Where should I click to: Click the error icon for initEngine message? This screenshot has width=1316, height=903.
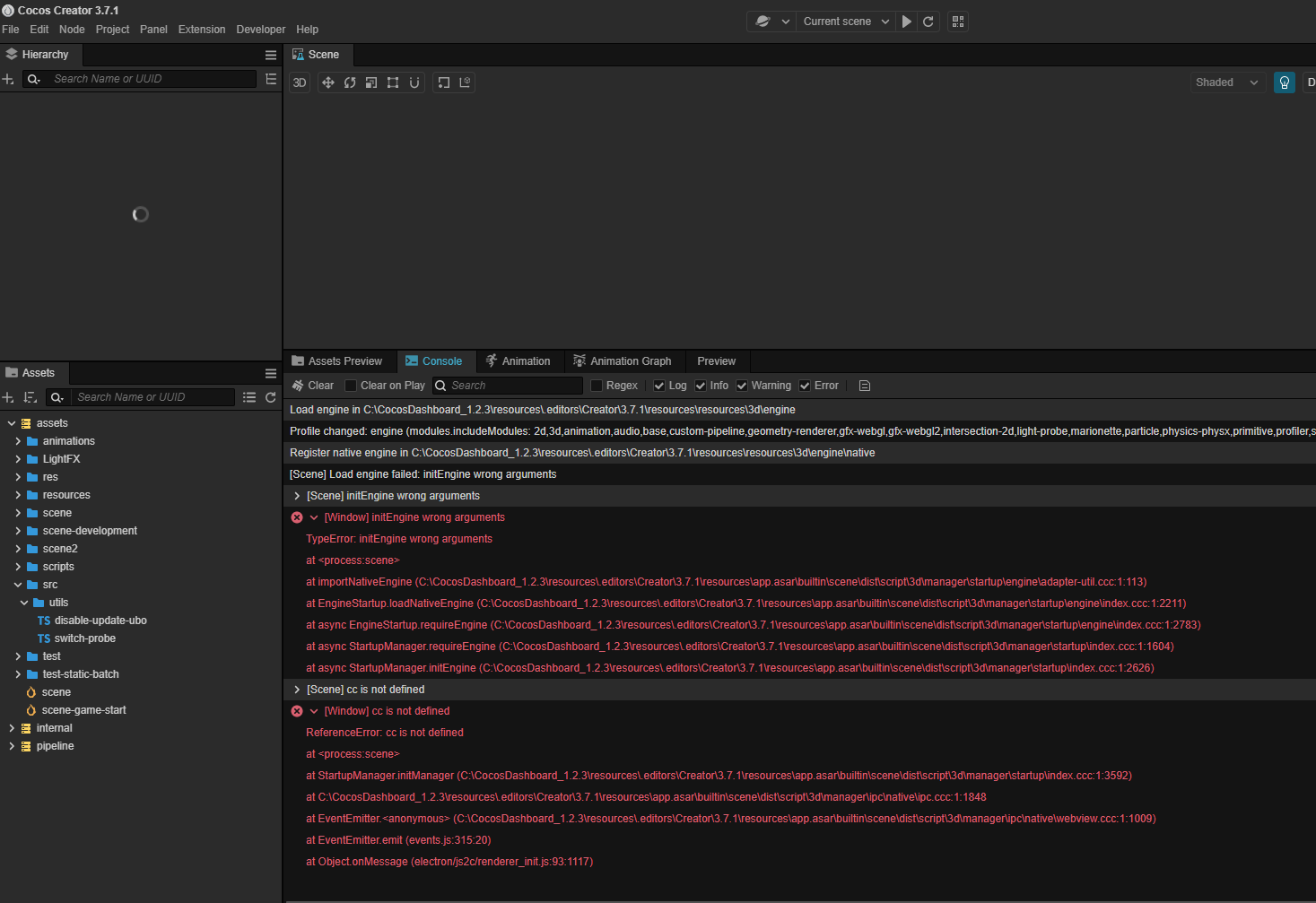[297, 517]
